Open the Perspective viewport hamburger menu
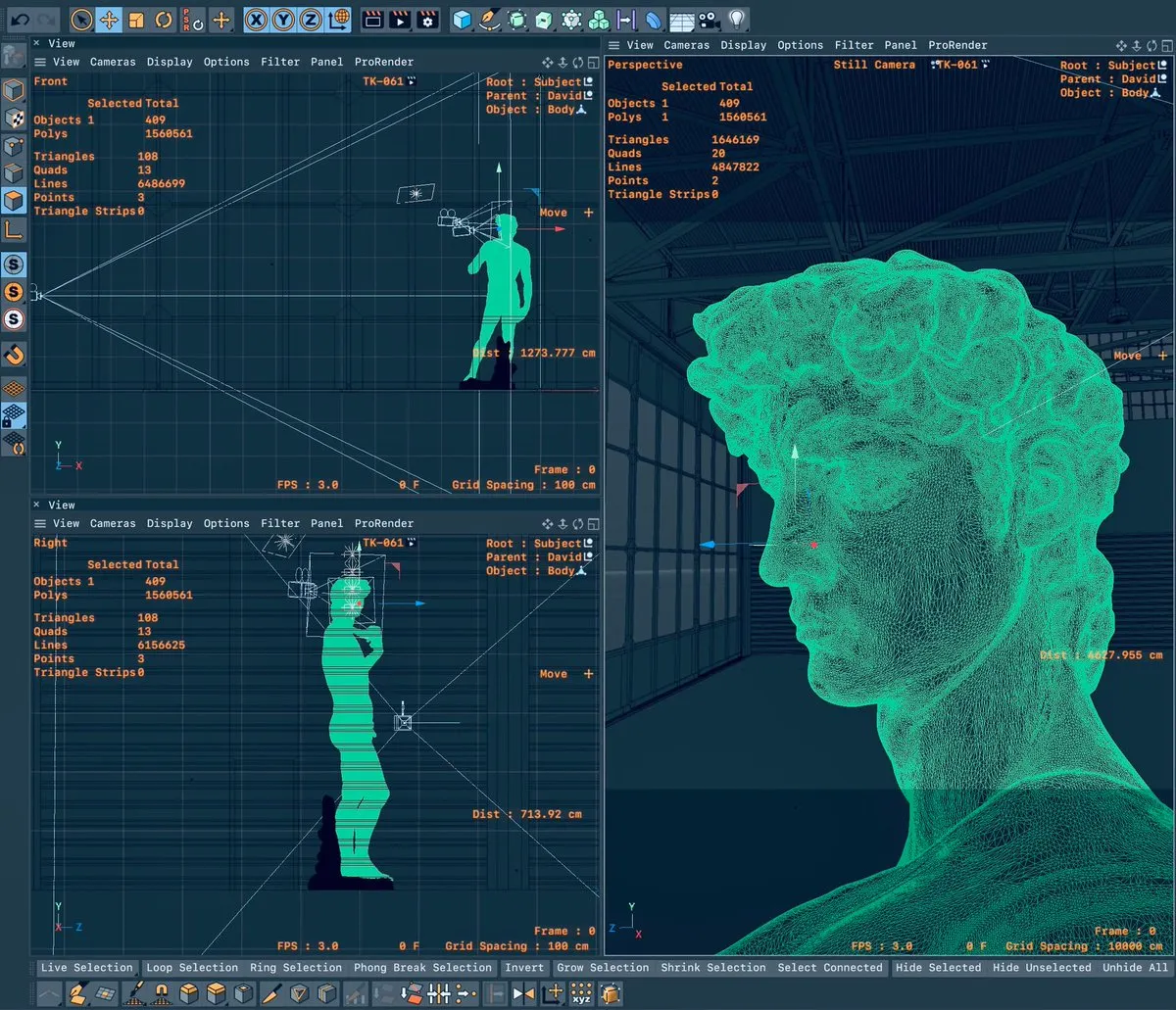The width and height of the screenshot is (1176, 1010). click(614, 45)
